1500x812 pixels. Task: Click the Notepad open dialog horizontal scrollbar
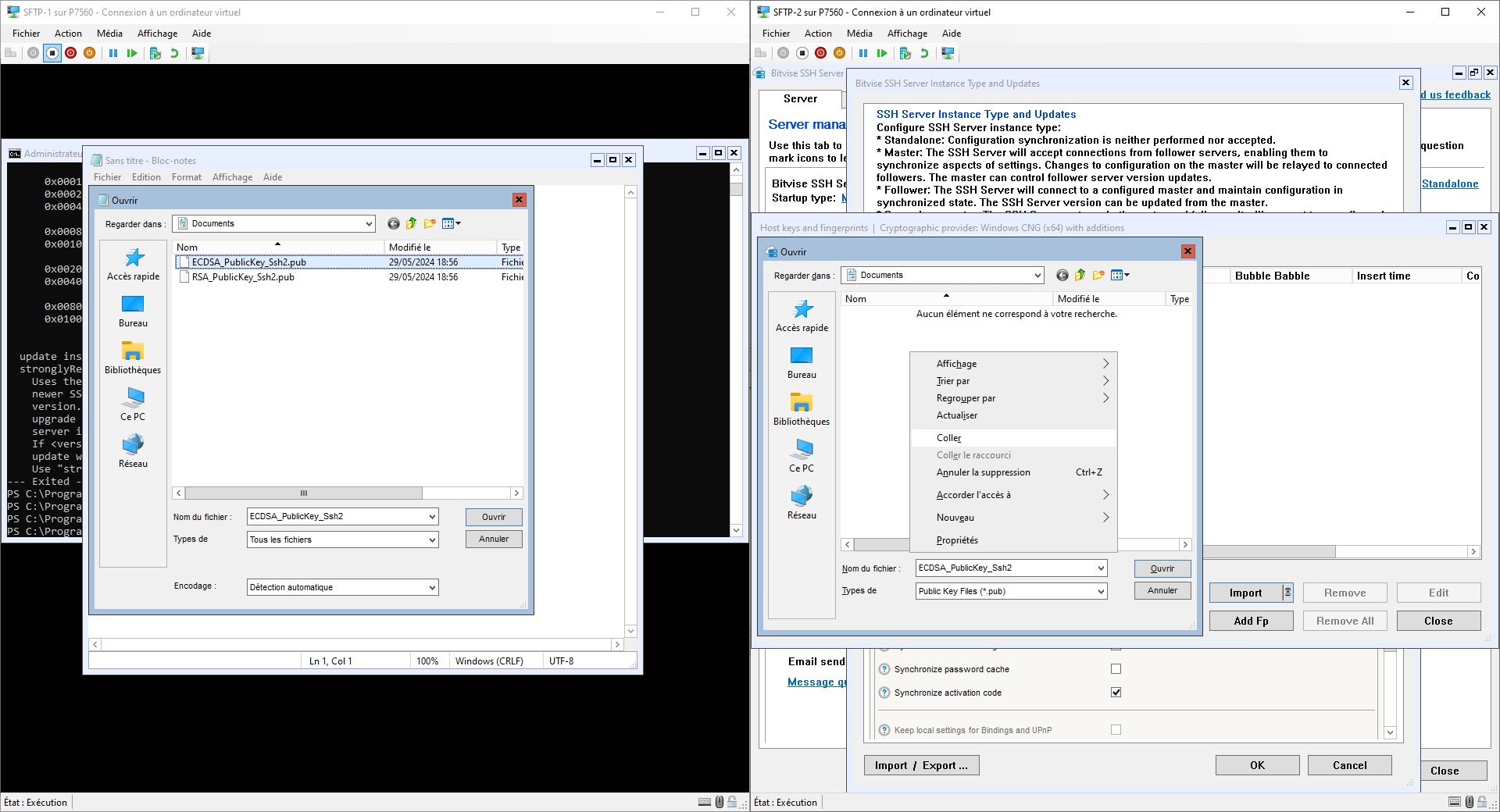348,493
